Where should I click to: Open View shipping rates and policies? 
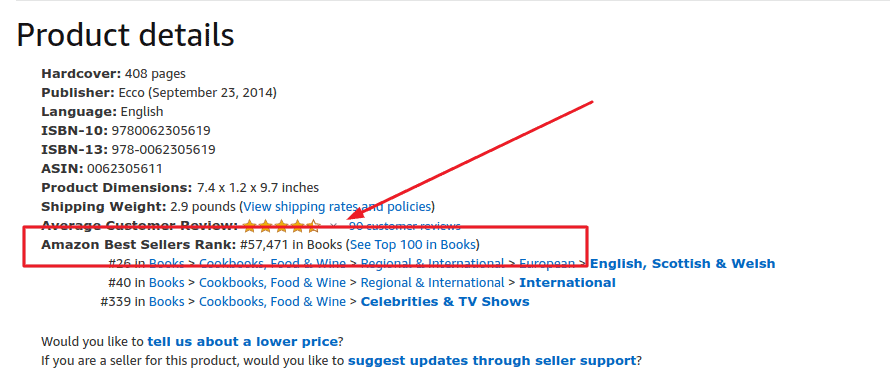(338, 206)
